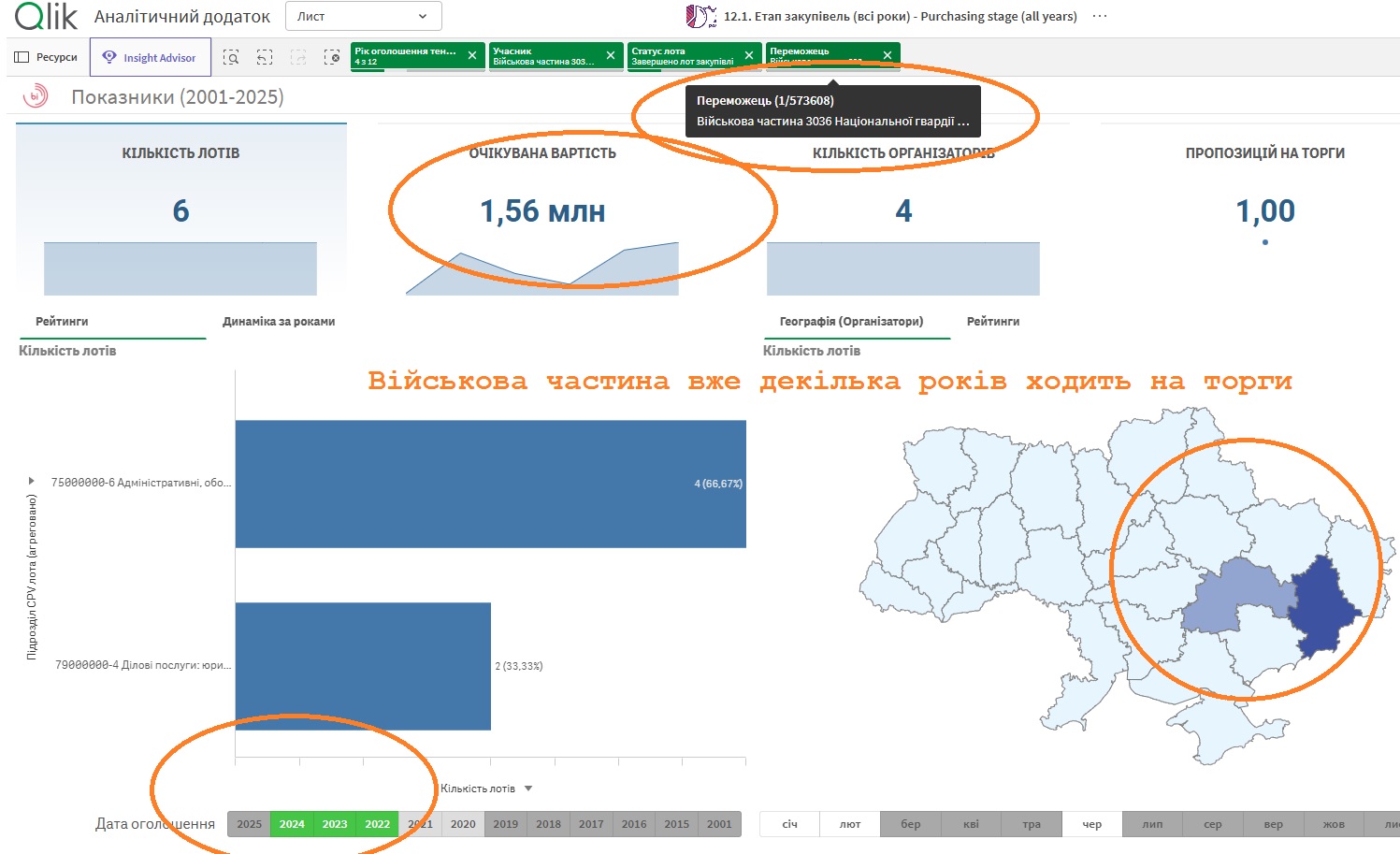
Task: Select year 2020 filter
Action: tap(463, 824)
